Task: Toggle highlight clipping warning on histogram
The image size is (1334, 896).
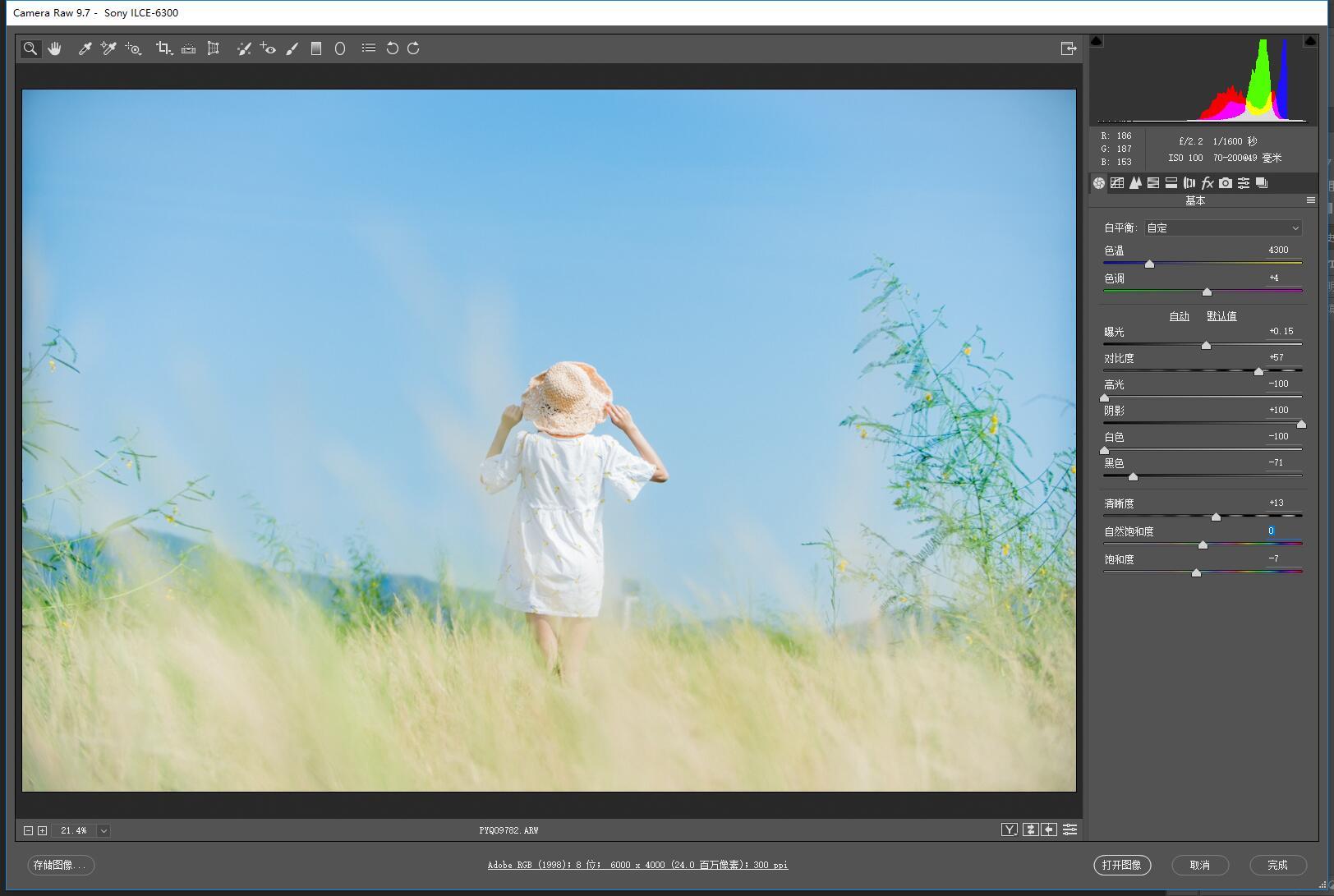Action: pos(1310,41)
